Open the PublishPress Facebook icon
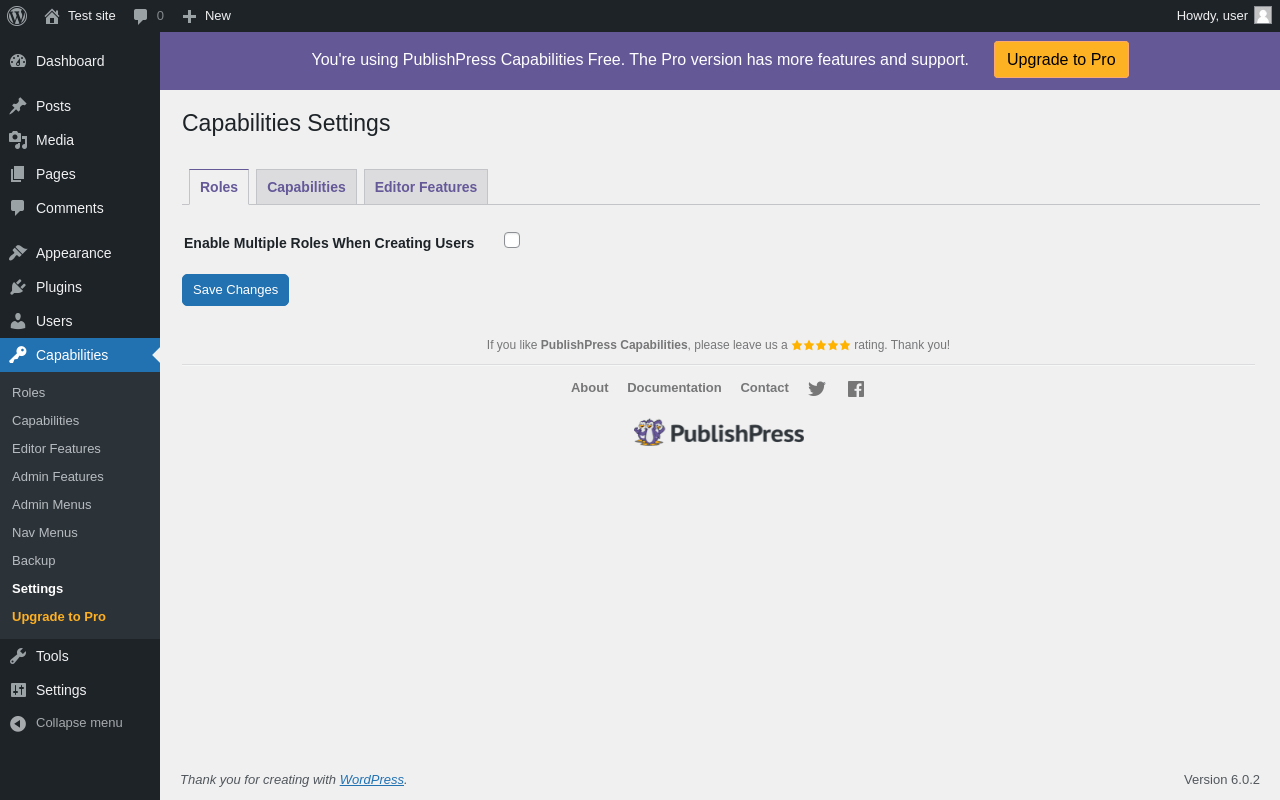 click(x=856, y=389)
